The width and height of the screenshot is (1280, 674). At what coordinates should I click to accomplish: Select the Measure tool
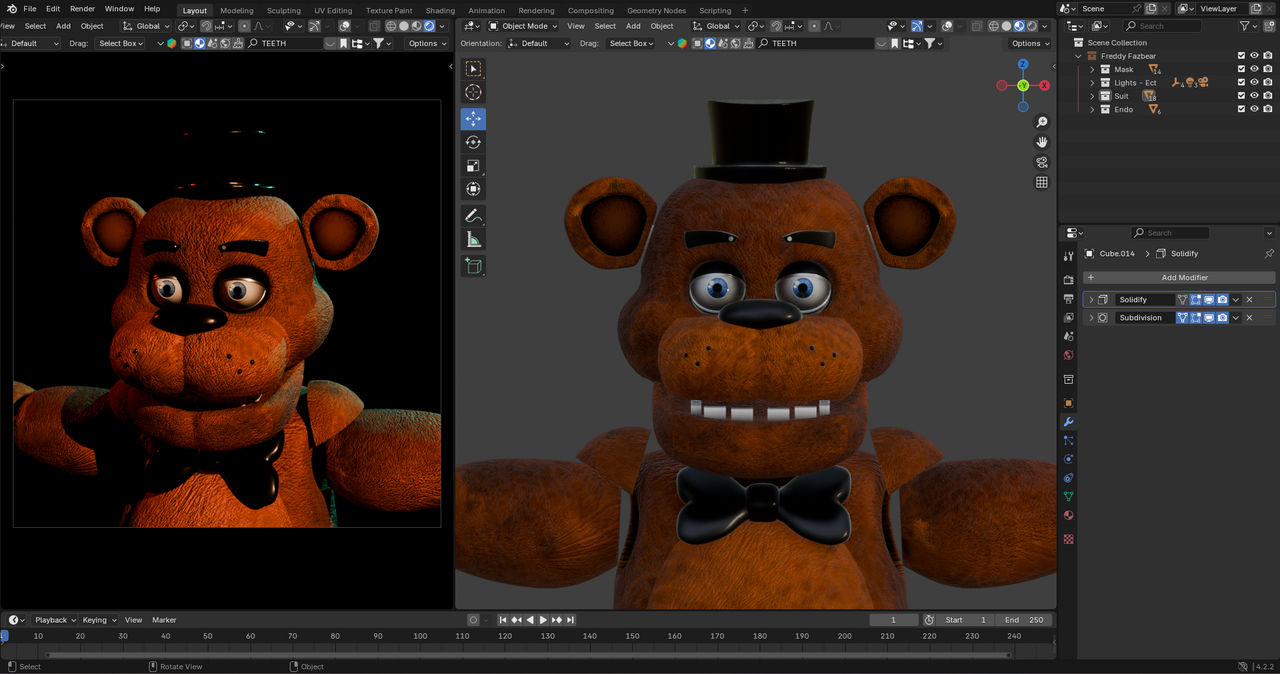tap(473, 240)
